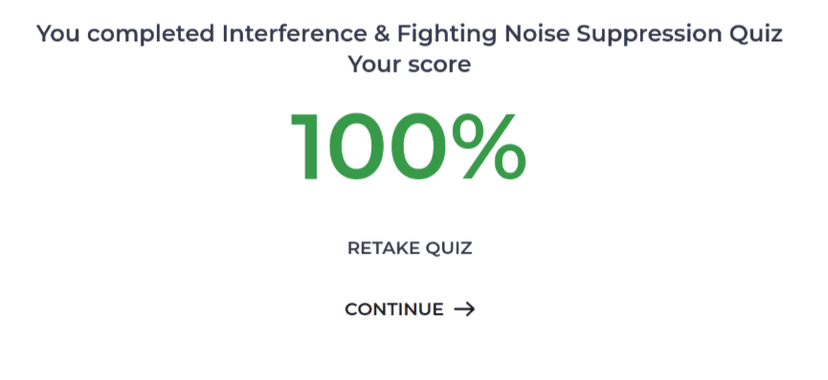Click the 'Your score' label
828x380 pixels.
(409, 65)
